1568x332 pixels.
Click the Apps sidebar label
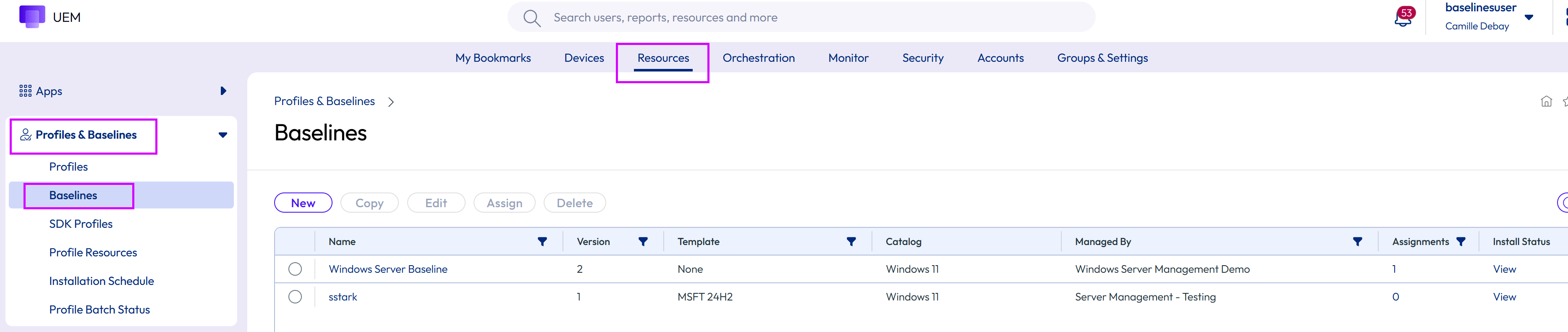[49, 91]
